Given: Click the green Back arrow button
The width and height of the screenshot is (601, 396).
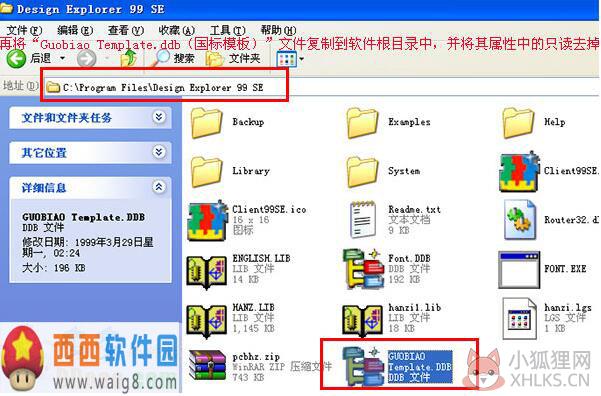Looking at the screenshot, I should (16, 59).
